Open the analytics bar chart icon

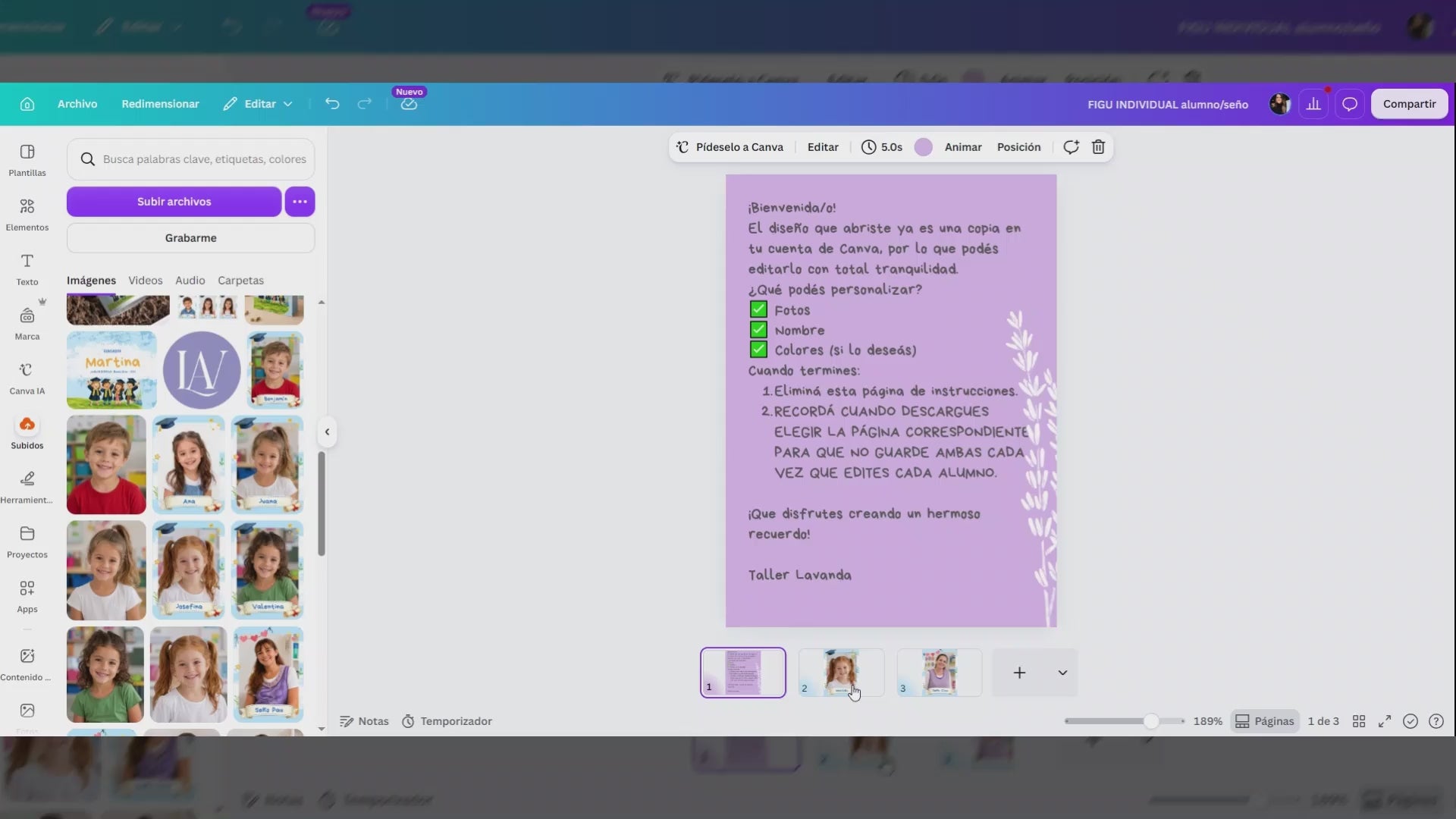[1313, 104]
